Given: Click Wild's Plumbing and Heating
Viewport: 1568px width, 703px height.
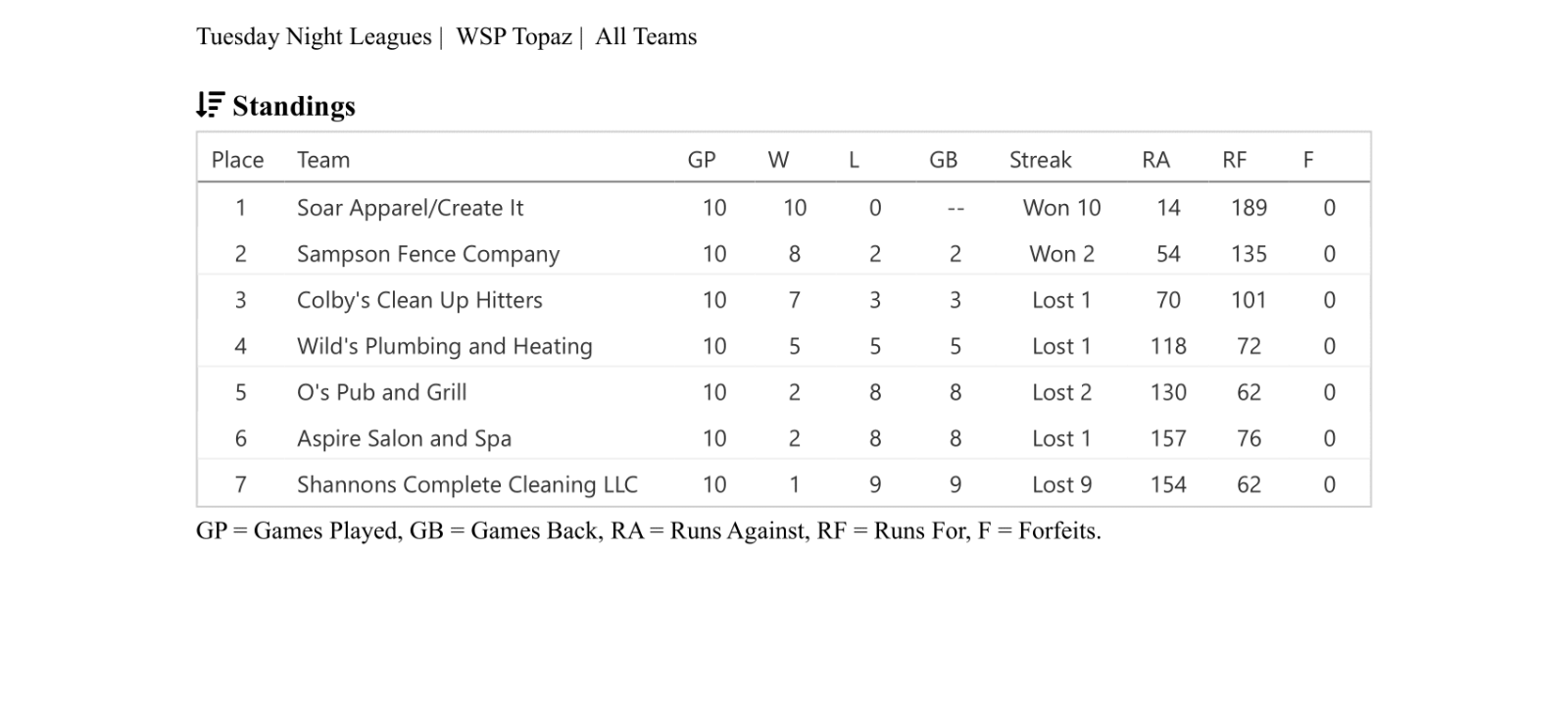Looking at the screenshot, I should click(444, 346).
